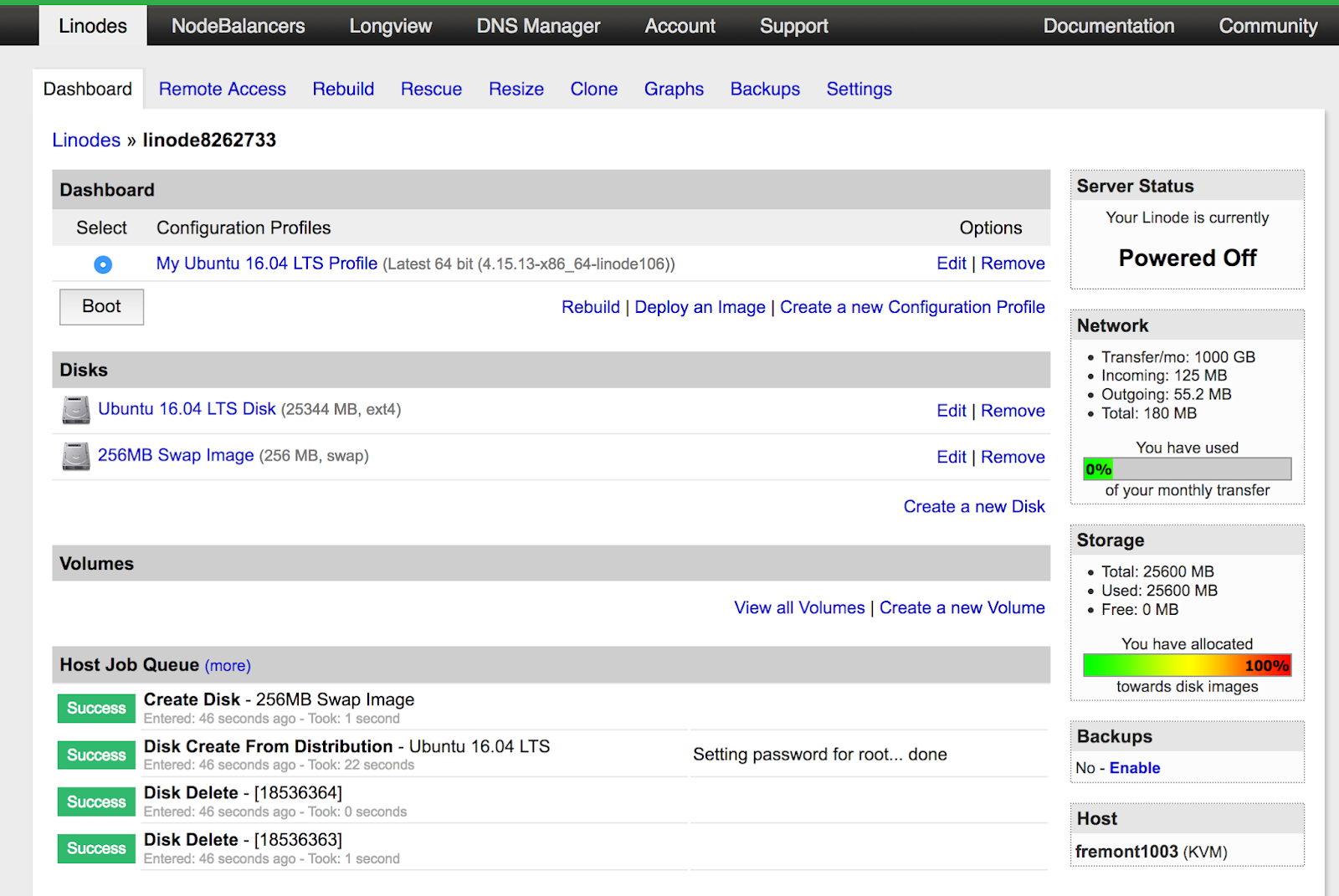Click Success badge for Disk Delete [18536364]
Image resolution: width=1339 pixels, height=896 pixels.
[x=96, y=801]
